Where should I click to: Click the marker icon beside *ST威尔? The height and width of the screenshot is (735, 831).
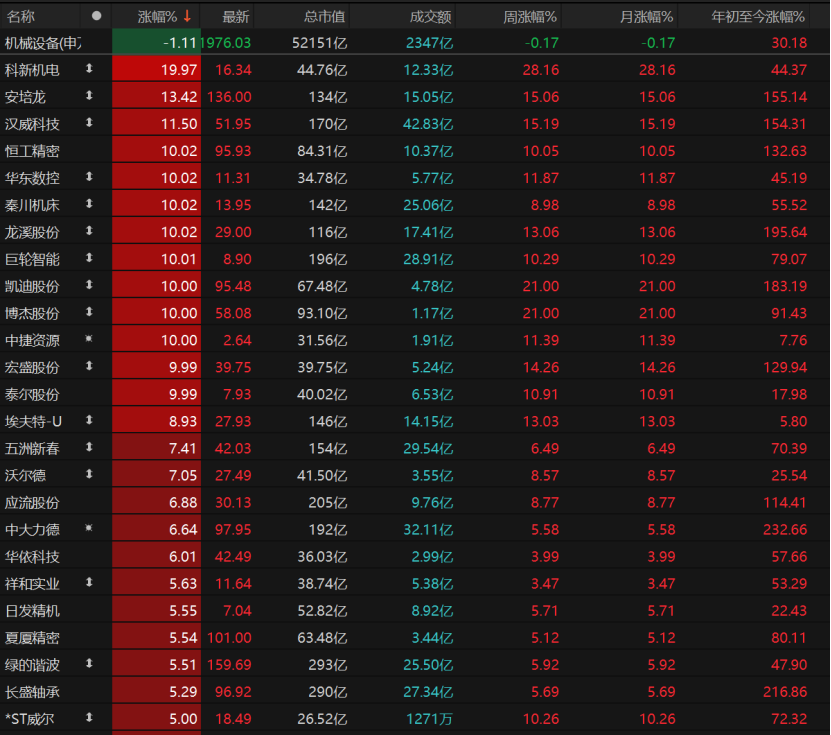89,717
